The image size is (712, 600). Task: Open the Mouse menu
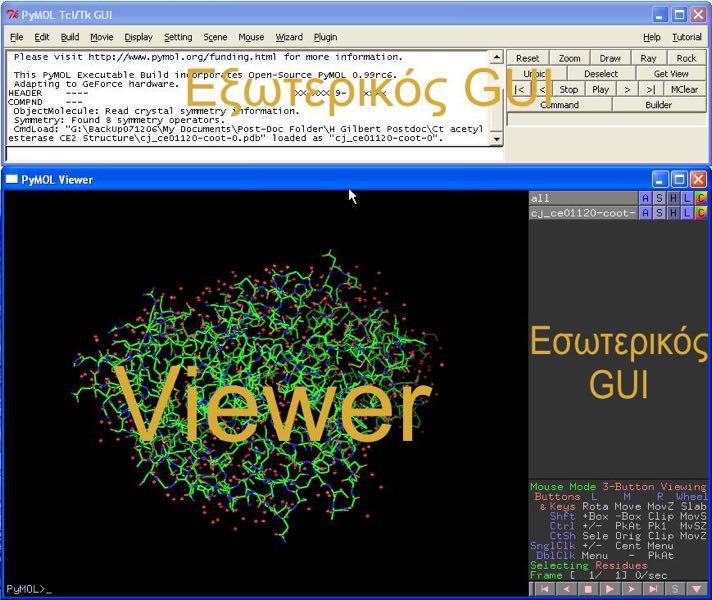(x=251, y=37)
